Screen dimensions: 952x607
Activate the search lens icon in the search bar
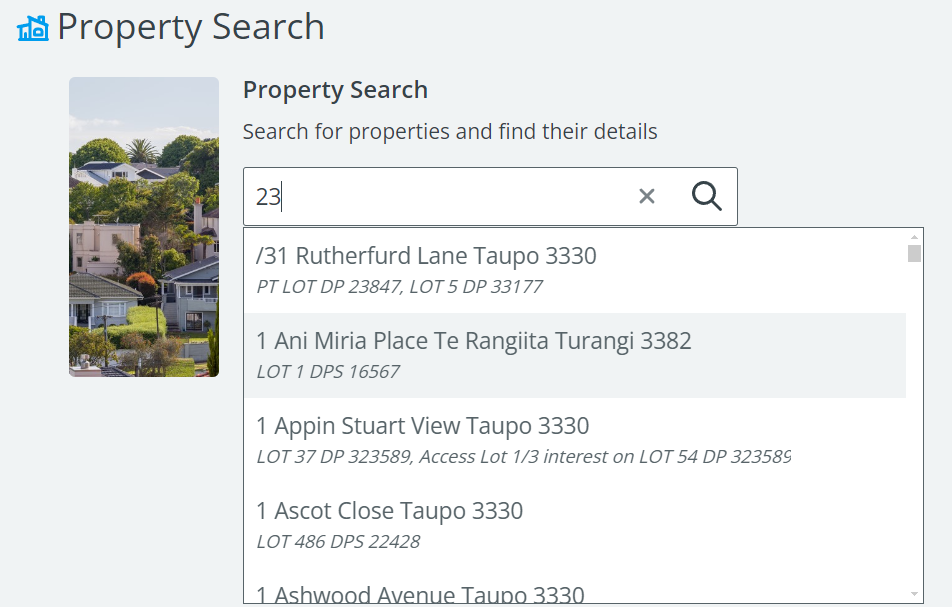click(706, 196)
